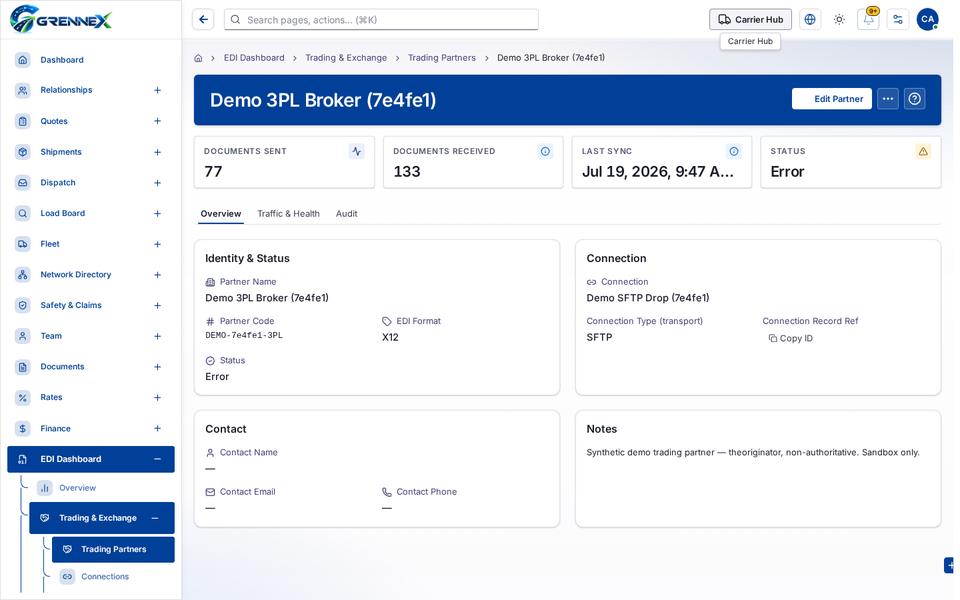Focus the search pages input field
The height and width of the screenshot is (600, 960).
click(381, 20)
